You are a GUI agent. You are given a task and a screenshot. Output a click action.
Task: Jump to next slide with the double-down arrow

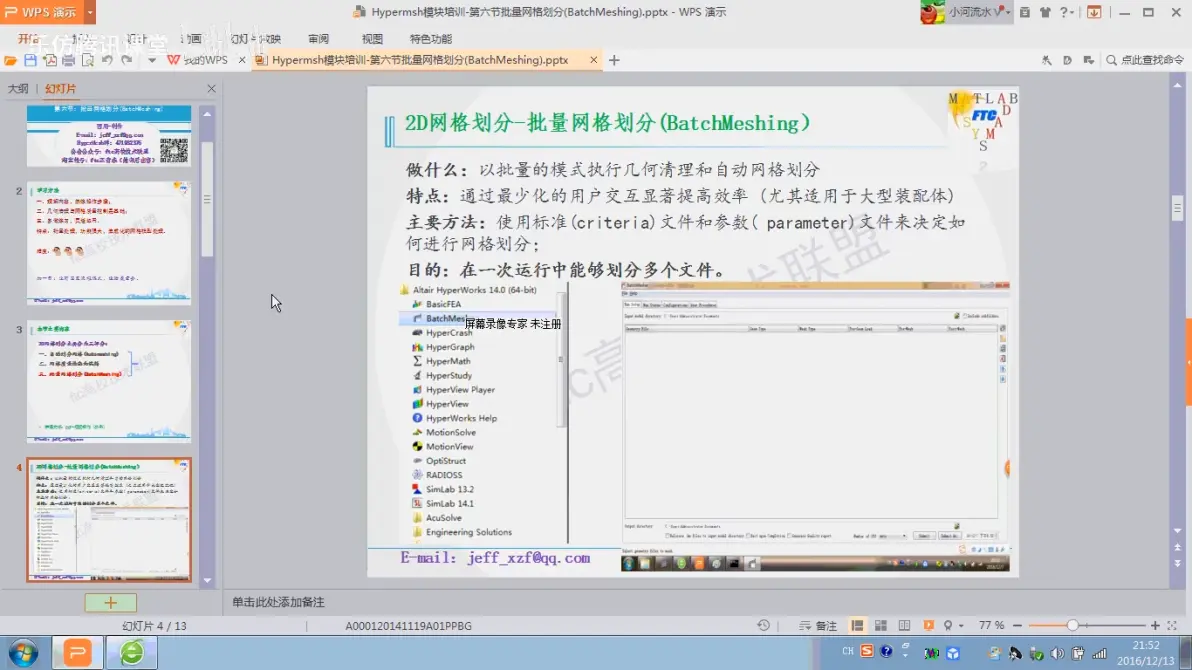(1178, 564)
